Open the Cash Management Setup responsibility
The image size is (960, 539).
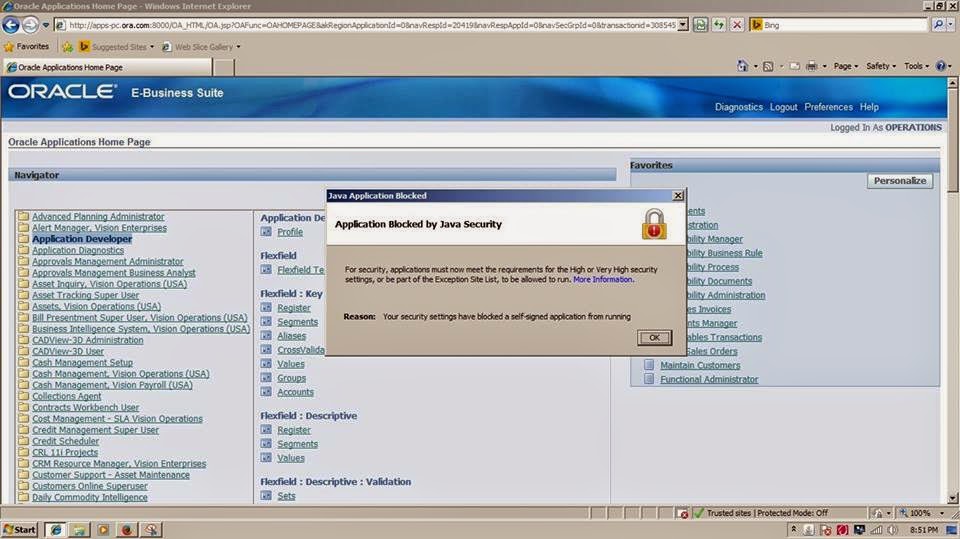coord(82,363)
